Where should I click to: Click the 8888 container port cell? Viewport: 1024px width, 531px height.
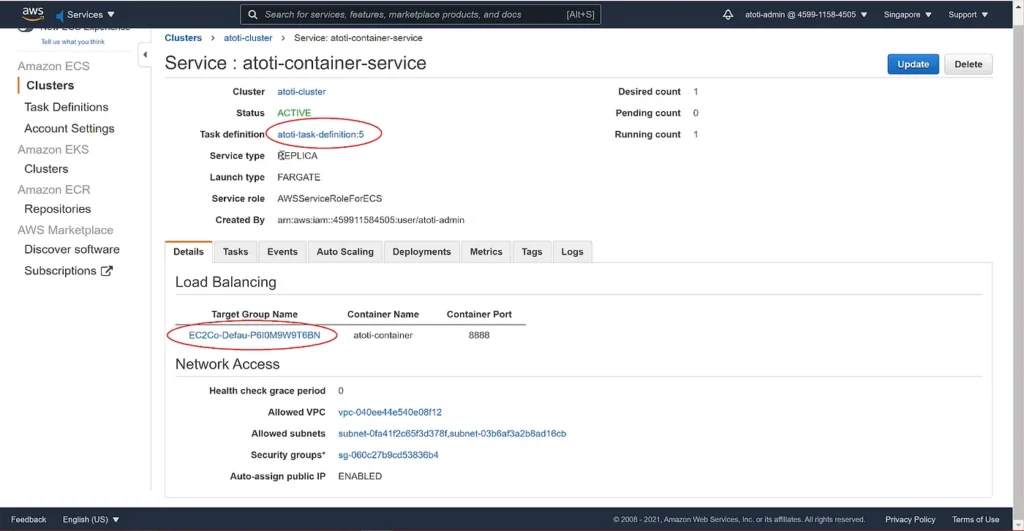click(x=479, y=335)
